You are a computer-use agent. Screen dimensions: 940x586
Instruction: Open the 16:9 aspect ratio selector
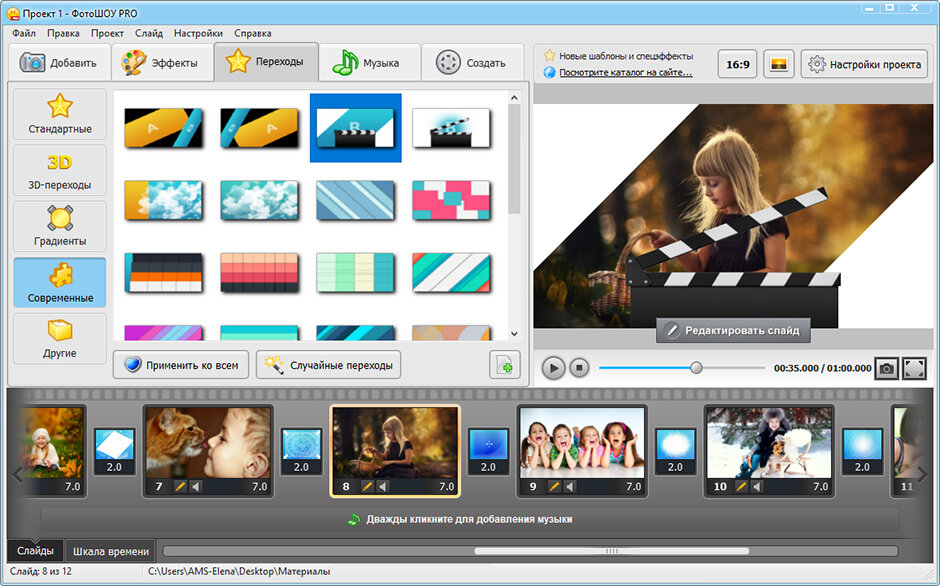point(737,64)
